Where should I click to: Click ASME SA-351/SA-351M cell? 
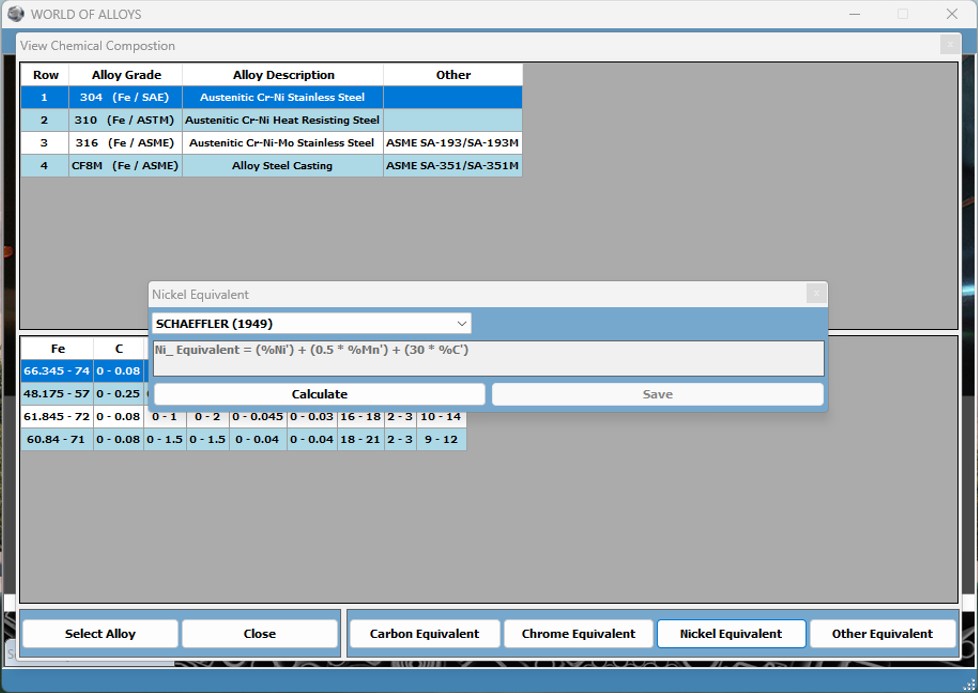click(453, 165)
